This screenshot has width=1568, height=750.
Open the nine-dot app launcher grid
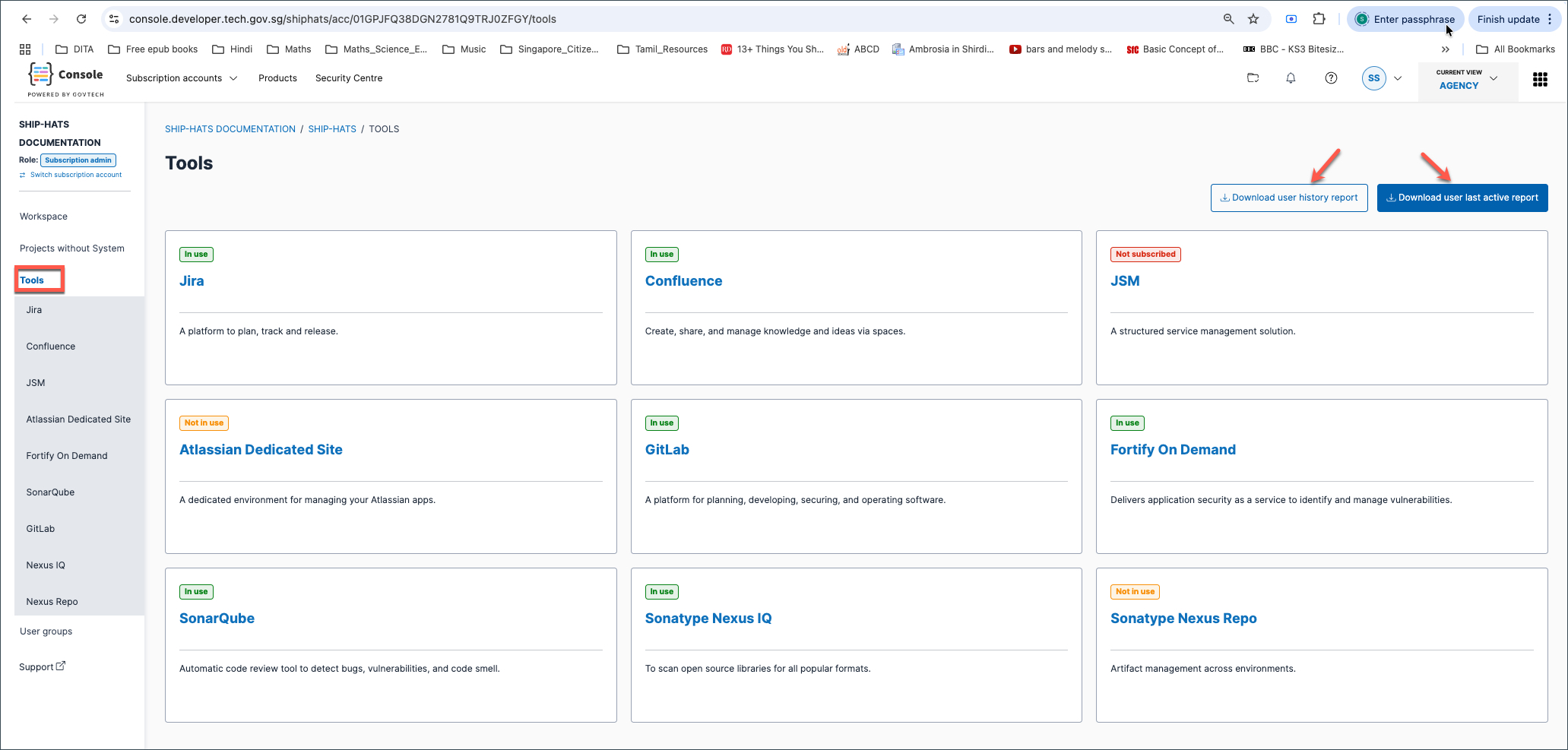pos(1540,79)
